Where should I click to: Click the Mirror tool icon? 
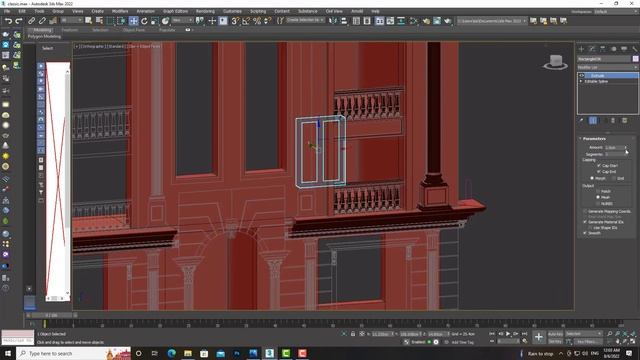[333, 21]
